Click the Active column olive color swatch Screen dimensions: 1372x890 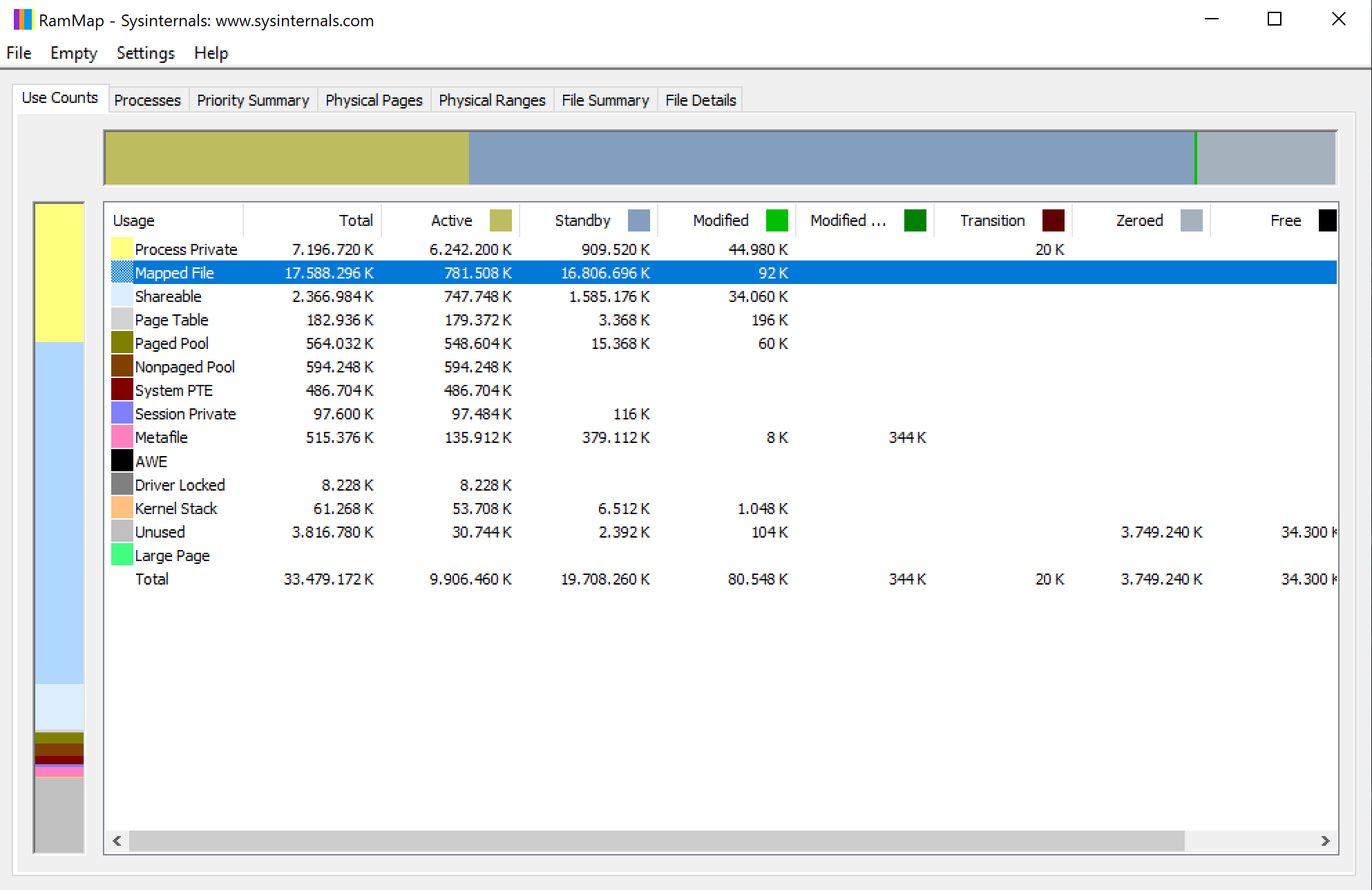click(x=500, y=220)
